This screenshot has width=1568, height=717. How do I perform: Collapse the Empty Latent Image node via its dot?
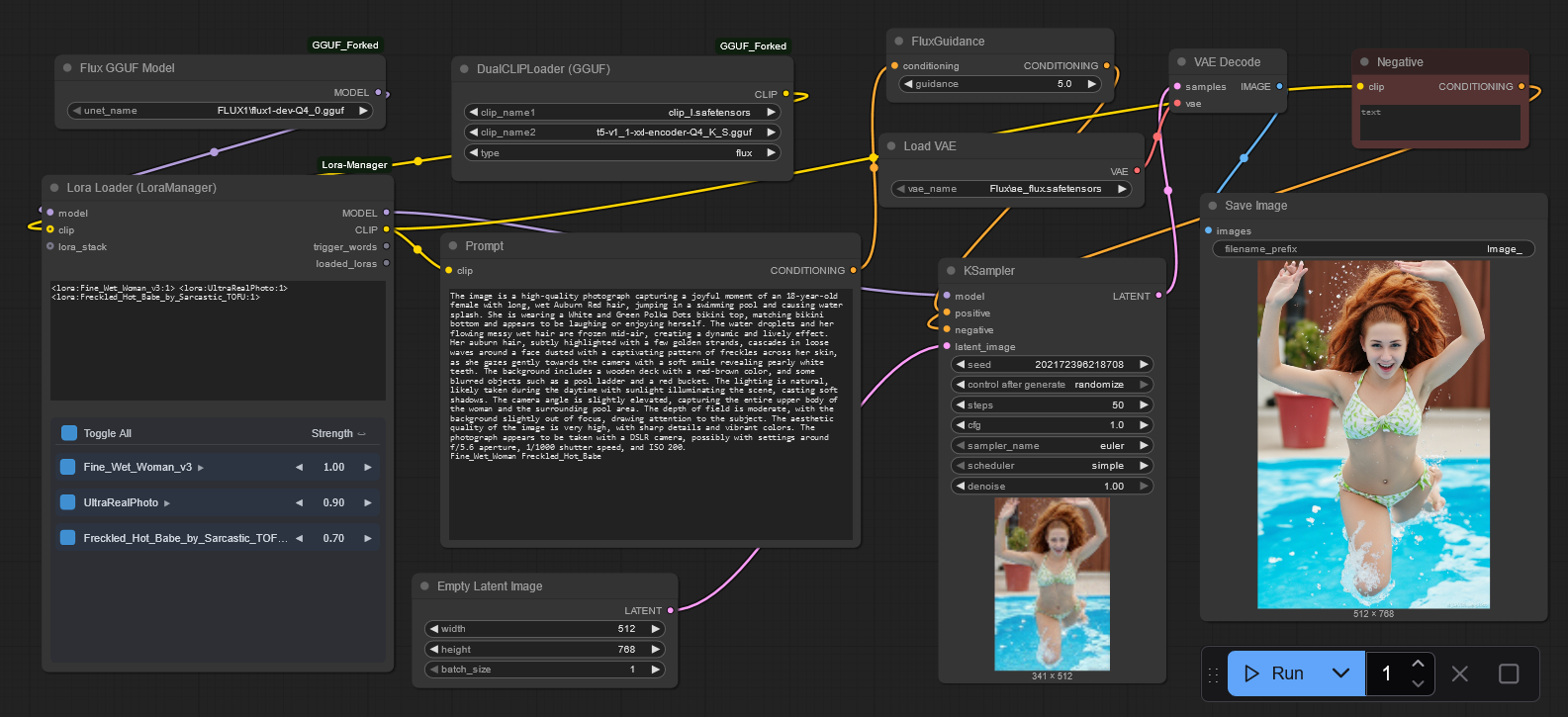tap(424, 586)
